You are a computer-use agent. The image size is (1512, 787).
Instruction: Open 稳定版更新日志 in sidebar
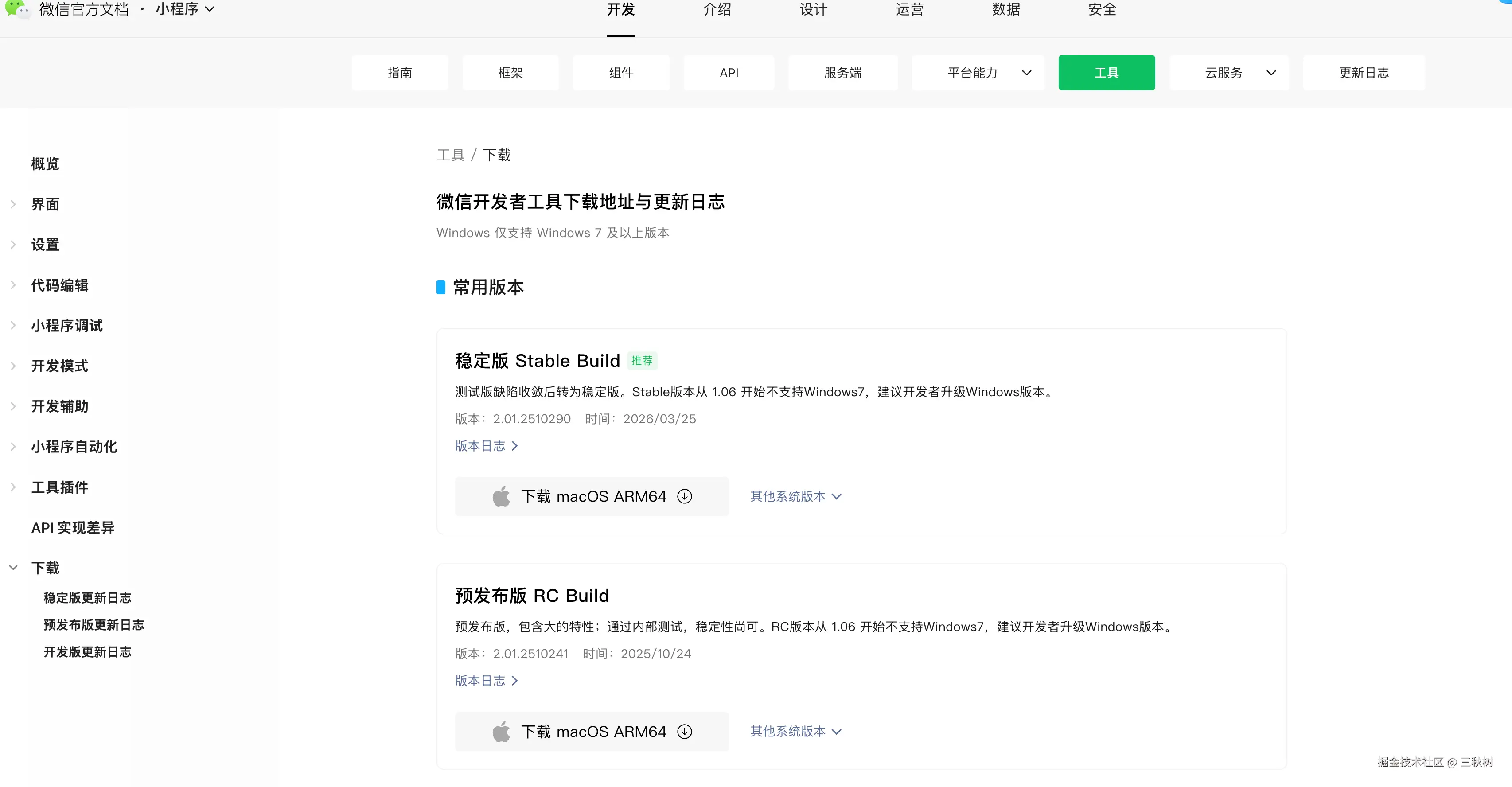tap(87, 598)
